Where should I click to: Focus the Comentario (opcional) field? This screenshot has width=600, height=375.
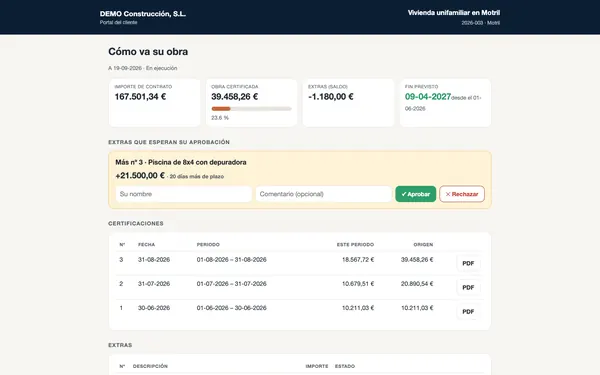click(x=324, y=194)
